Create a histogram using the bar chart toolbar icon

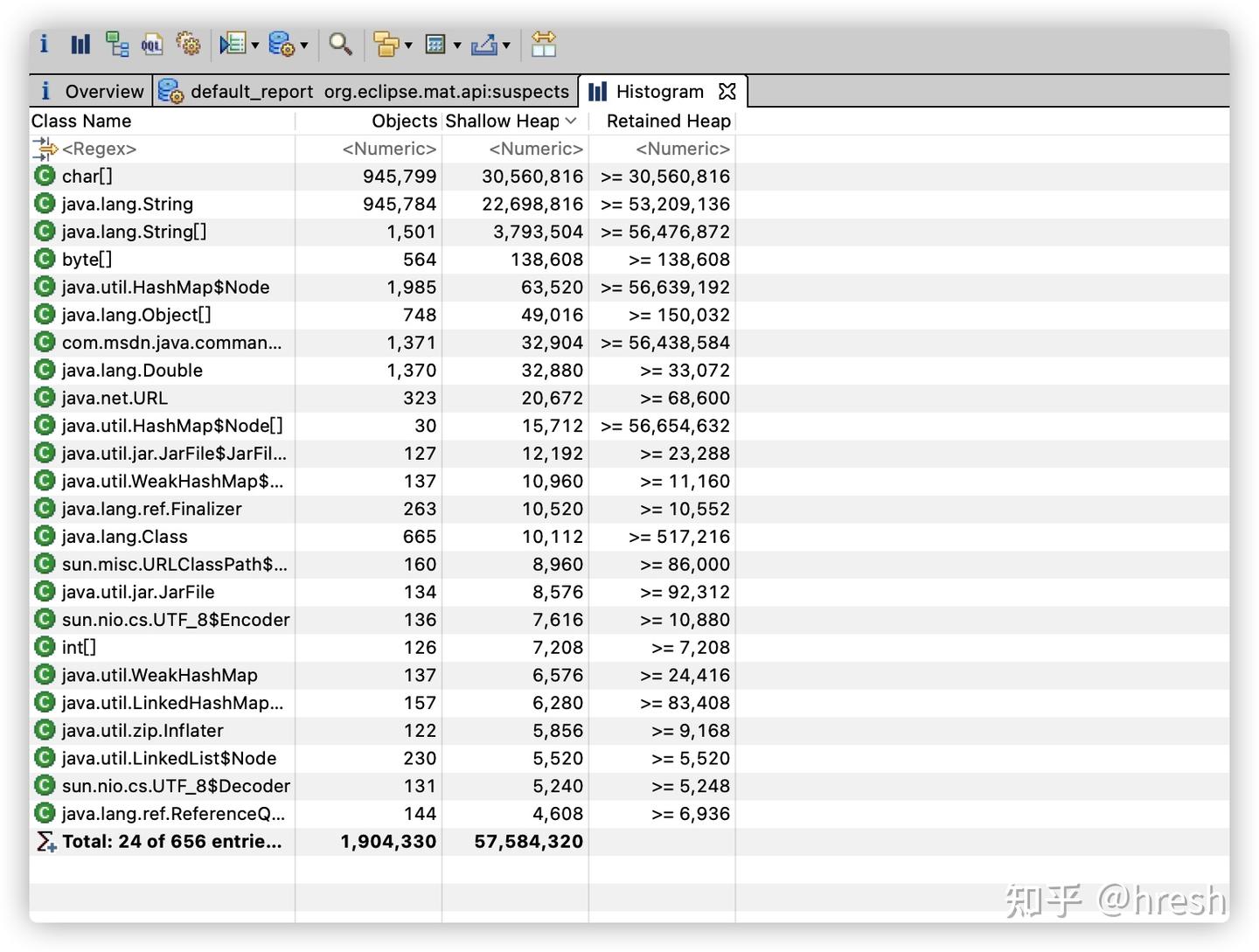click(x=80, y=44)
